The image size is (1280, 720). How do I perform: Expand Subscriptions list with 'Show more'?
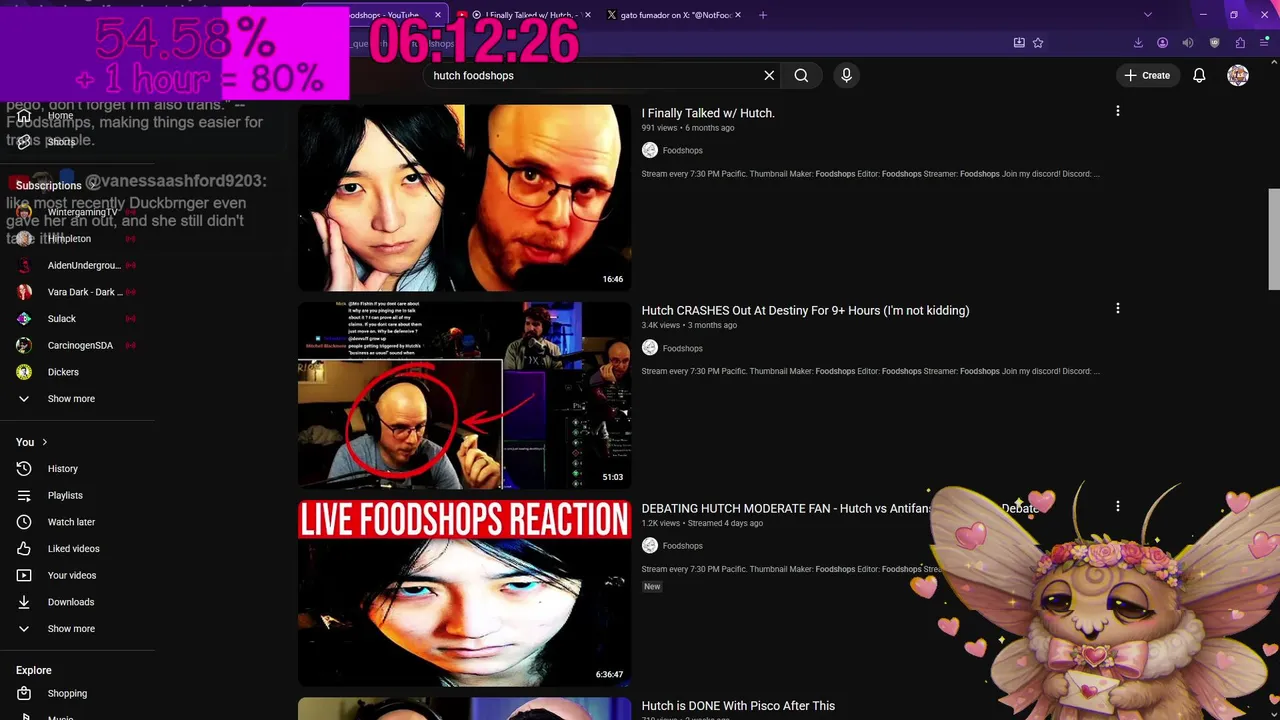point(78,398)
